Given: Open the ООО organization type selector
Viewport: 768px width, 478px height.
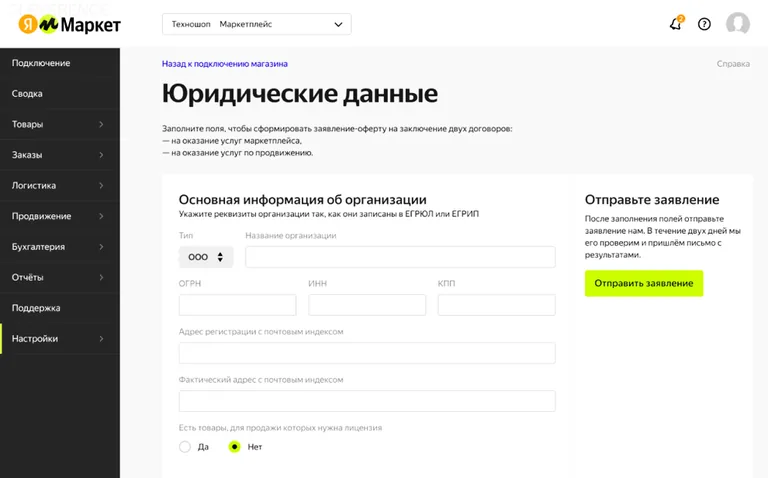Looking at the screenshot, I should 206,257.
